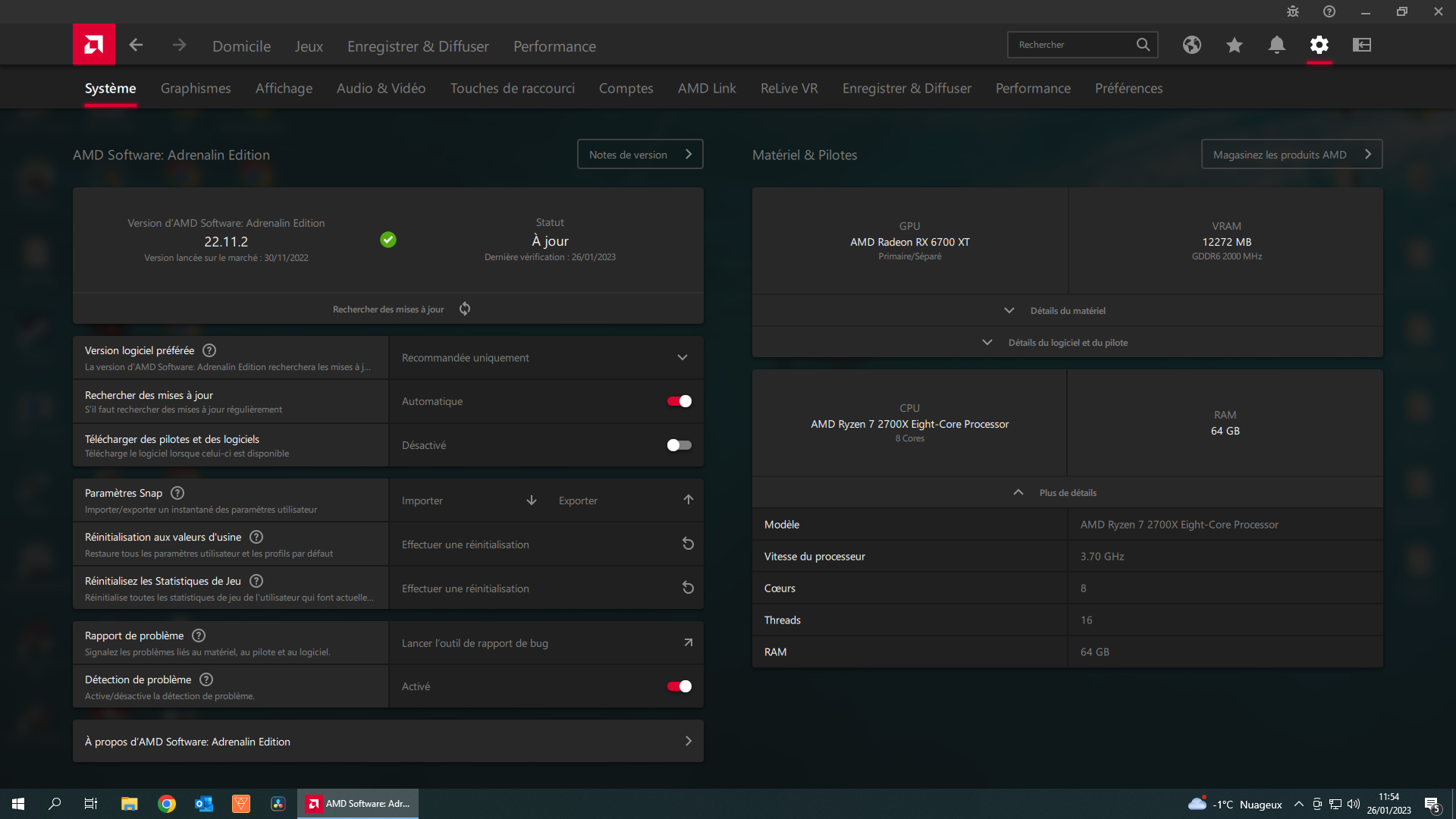Image resolution: width=1456 pixels, height=819 pixels.
Task: Click Rechercher des mises à jour
Action: coord(388,309)
